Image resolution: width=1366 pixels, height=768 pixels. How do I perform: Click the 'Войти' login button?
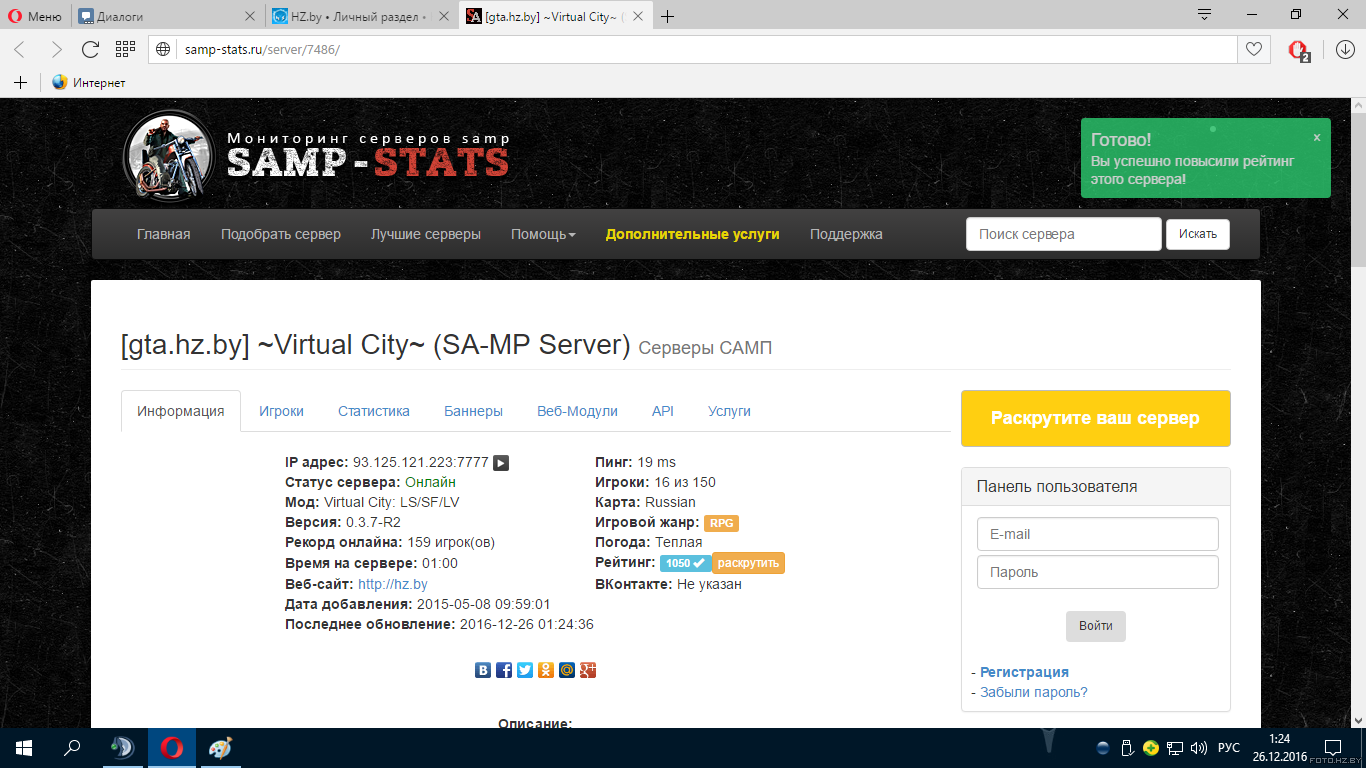tap(1096, 626)
